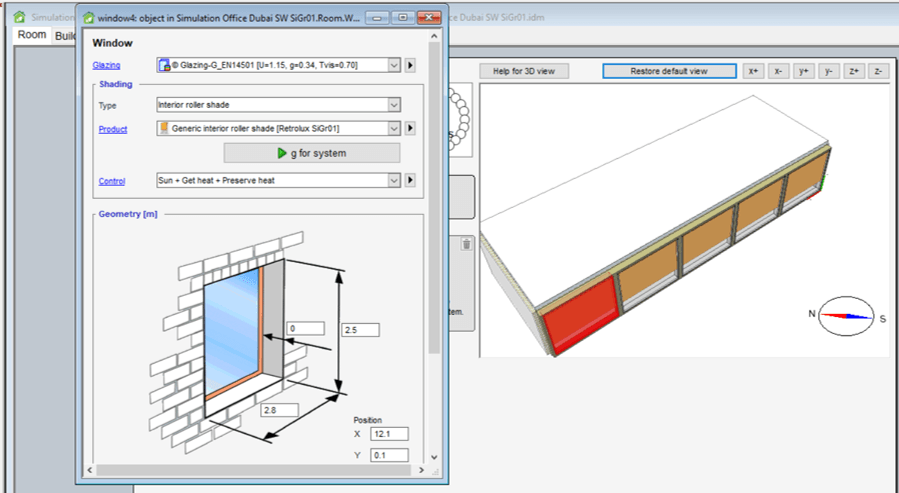Open the Glazing hyperlink label
The height and width of the screenshot is (493, 899).
[106, 66]
